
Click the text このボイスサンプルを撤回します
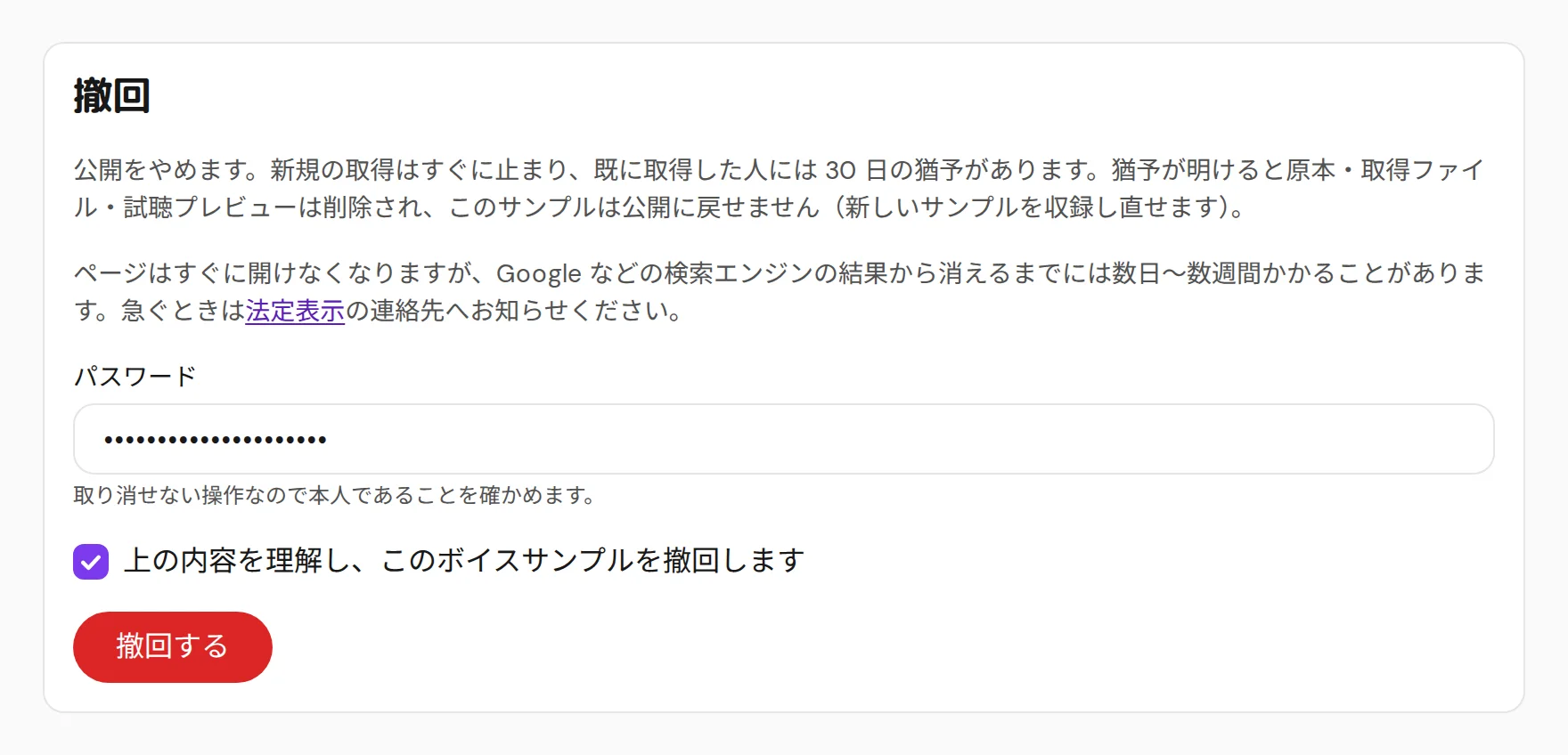(592, 560)
